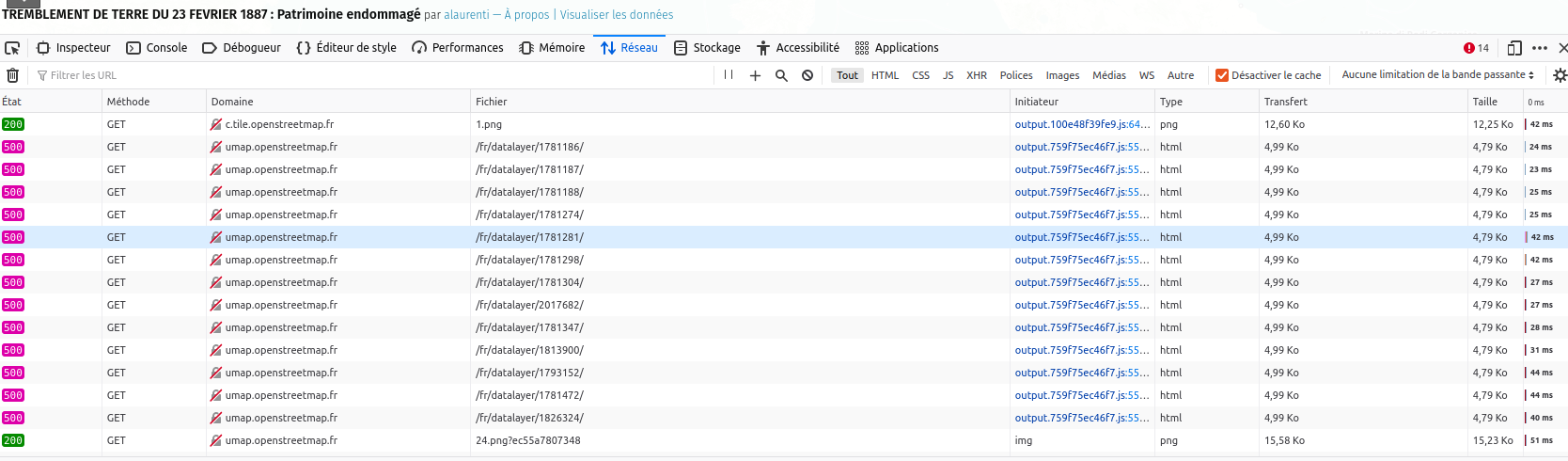
Task: Click insecure lock icon on 1781187 row
Action: (216, 169)
